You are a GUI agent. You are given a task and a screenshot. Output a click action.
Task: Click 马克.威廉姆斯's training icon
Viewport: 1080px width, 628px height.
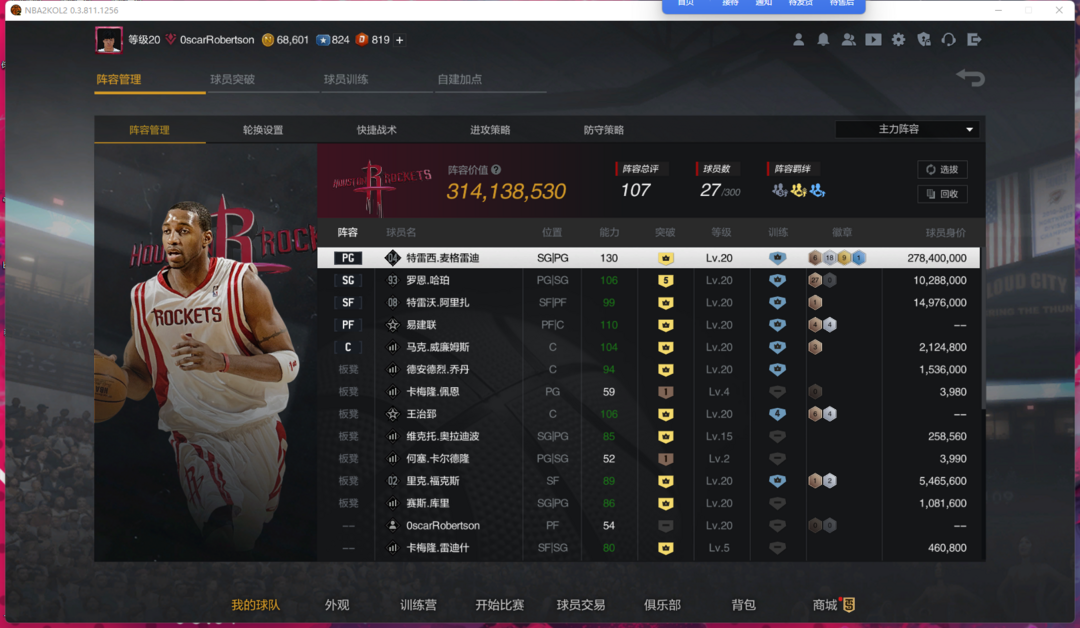(778, 347)
